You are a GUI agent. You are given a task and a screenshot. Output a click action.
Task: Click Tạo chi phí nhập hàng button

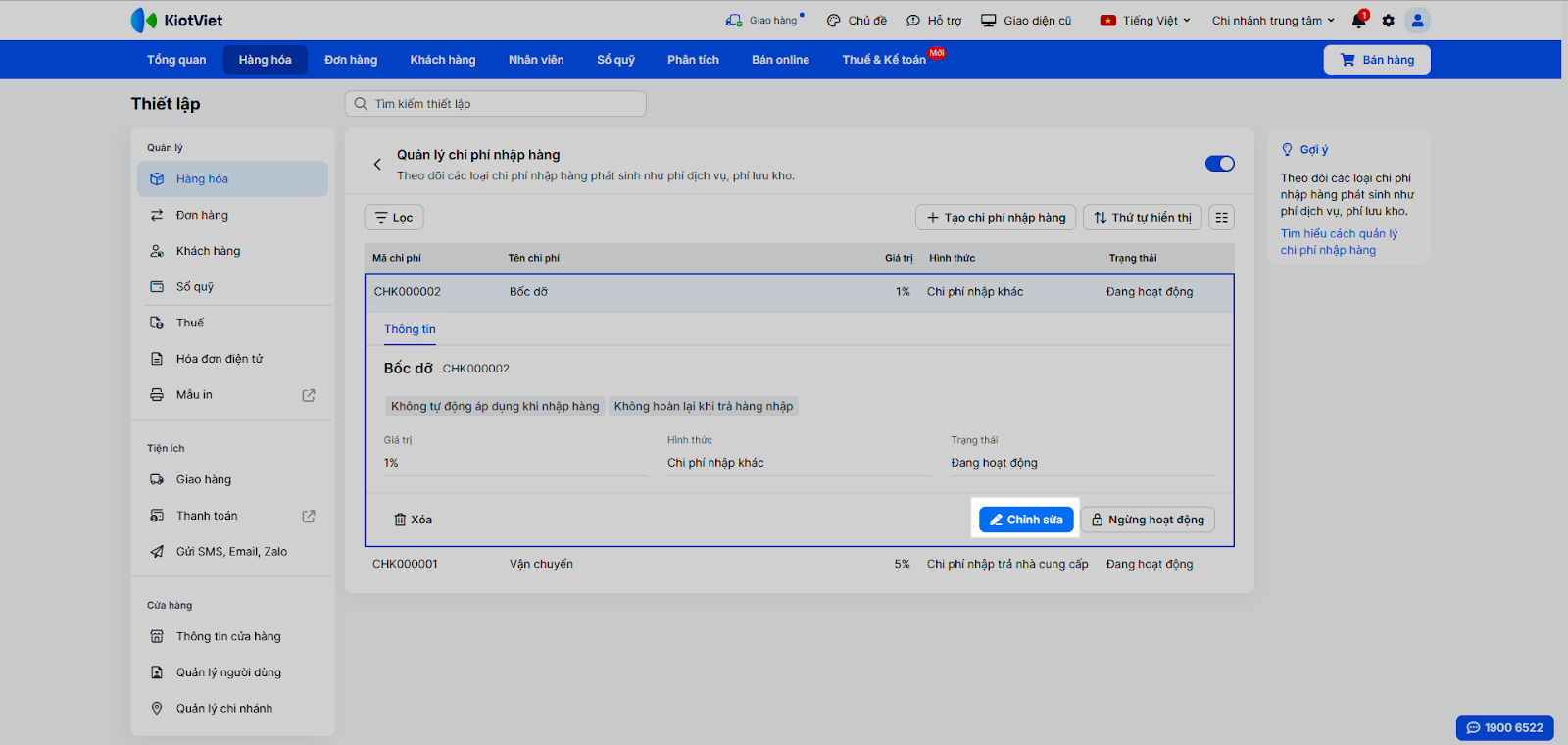[x=996, y=218]
